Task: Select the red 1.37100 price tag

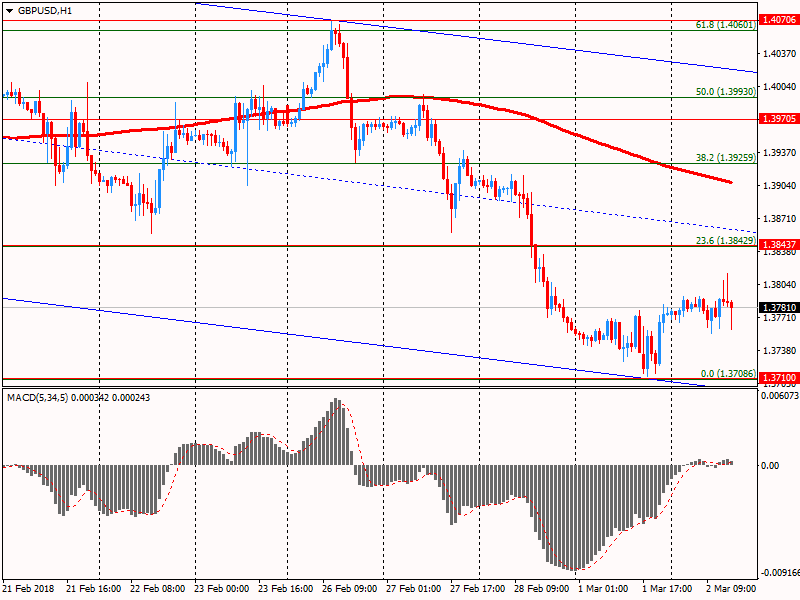Action: pyautogui.click(x=778, y=379)
